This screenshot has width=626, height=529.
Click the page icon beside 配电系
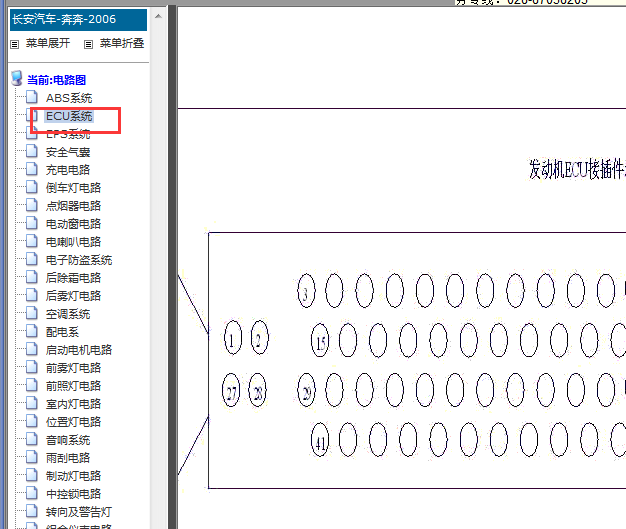32,331
